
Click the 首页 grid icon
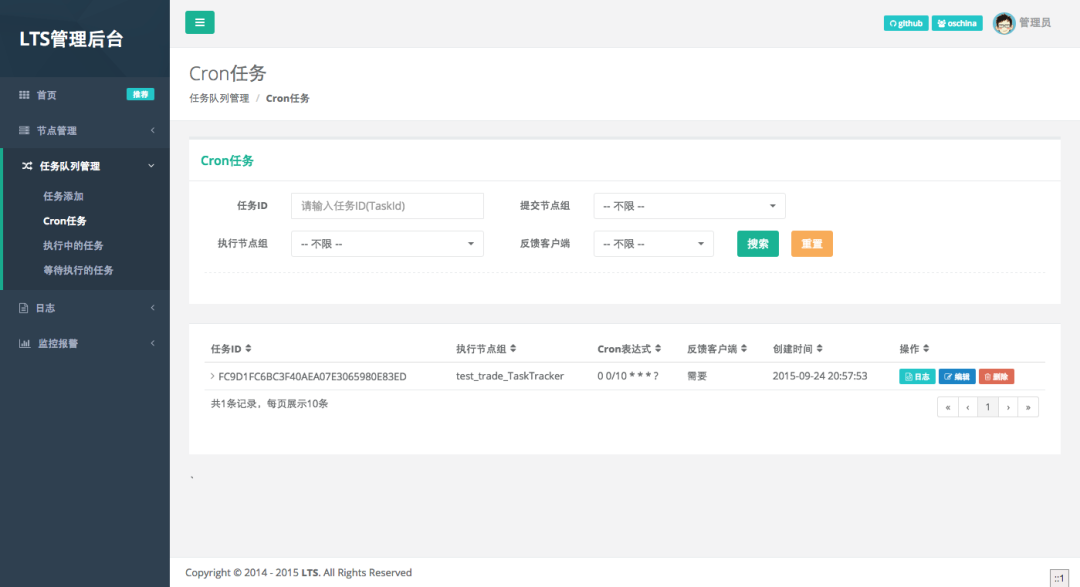pos(24,95)
